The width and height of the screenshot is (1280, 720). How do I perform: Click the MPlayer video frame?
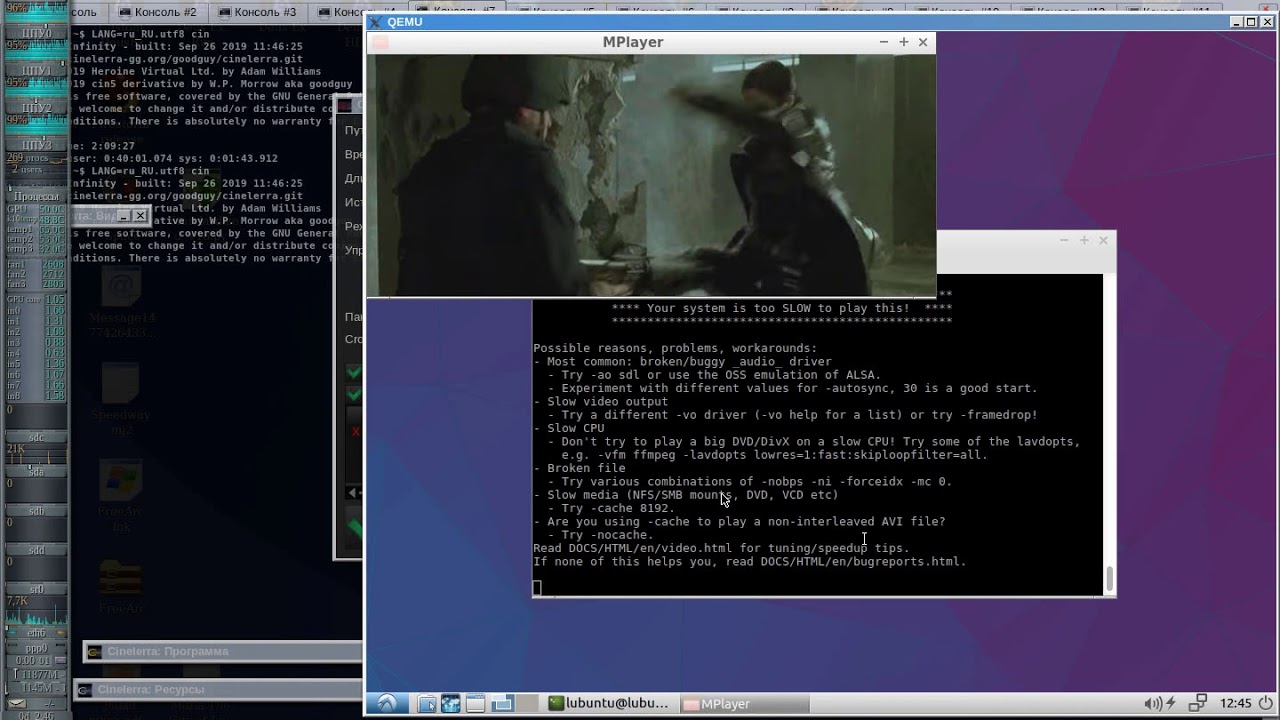pos(651,175)
